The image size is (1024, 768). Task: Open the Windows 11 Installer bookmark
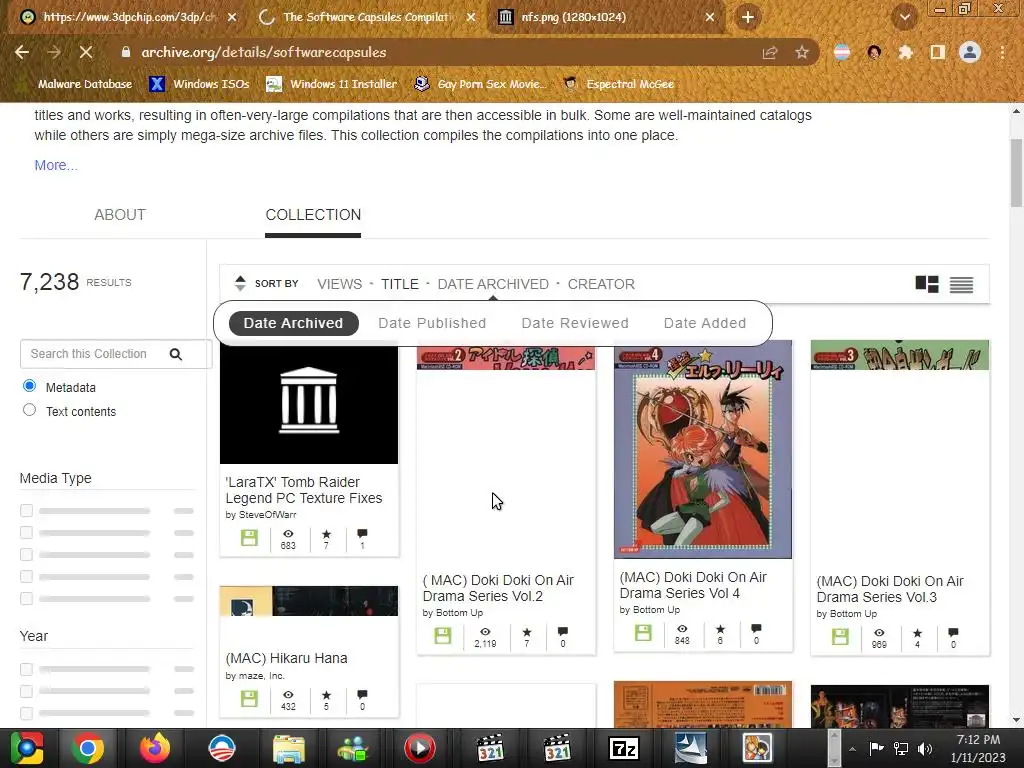point(332,84)
